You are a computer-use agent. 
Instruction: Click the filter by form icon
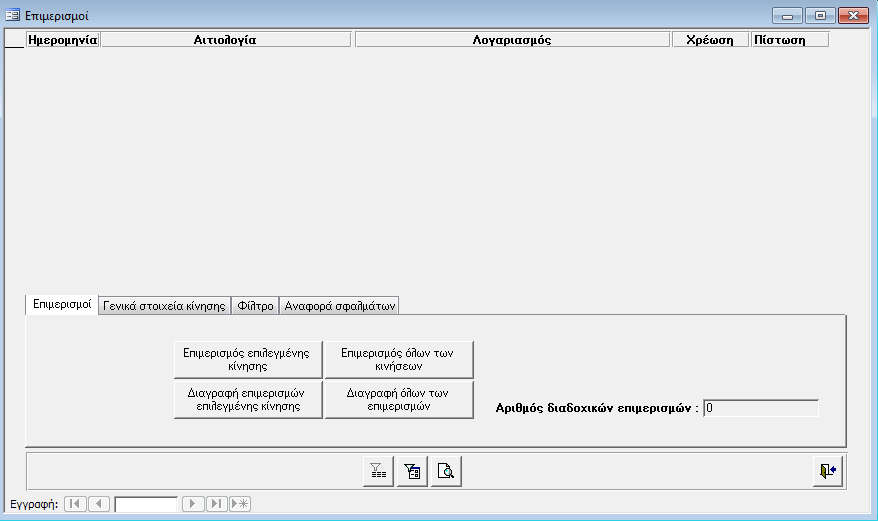(412, 471)
